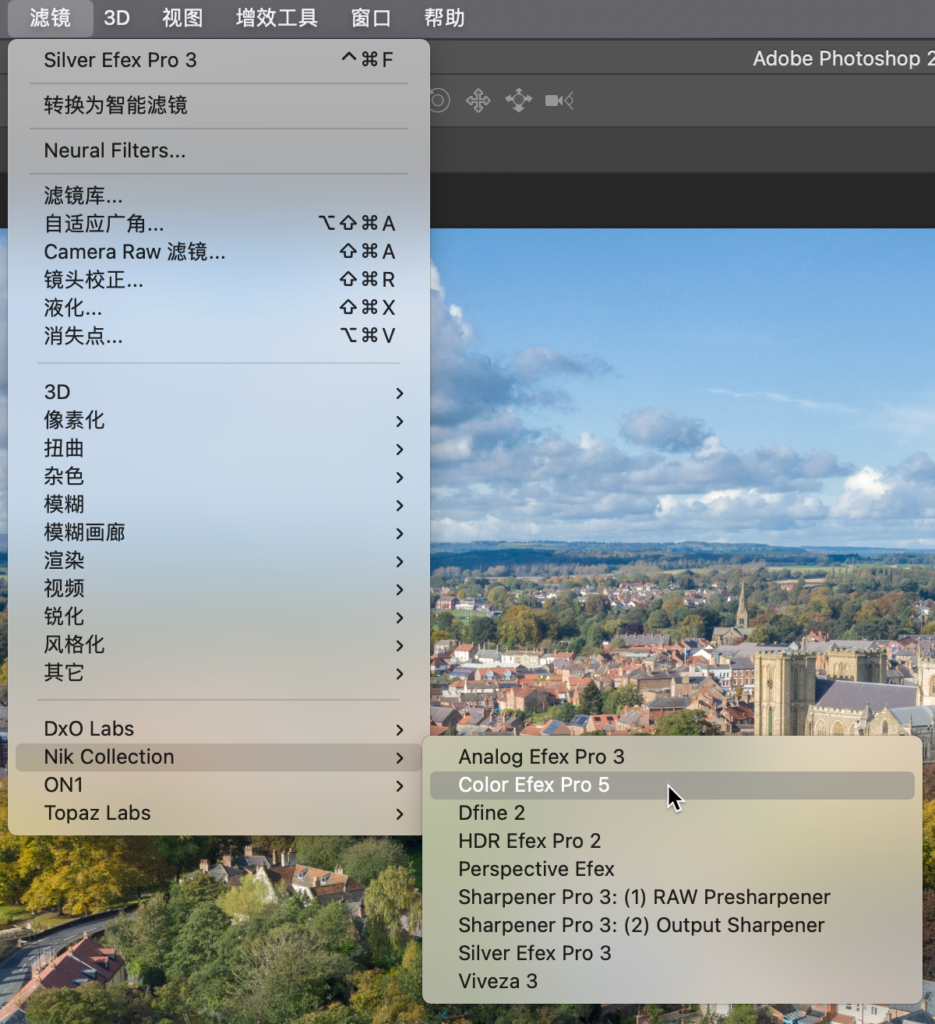Launch Analog Efex Pro 3

(672, 757)
